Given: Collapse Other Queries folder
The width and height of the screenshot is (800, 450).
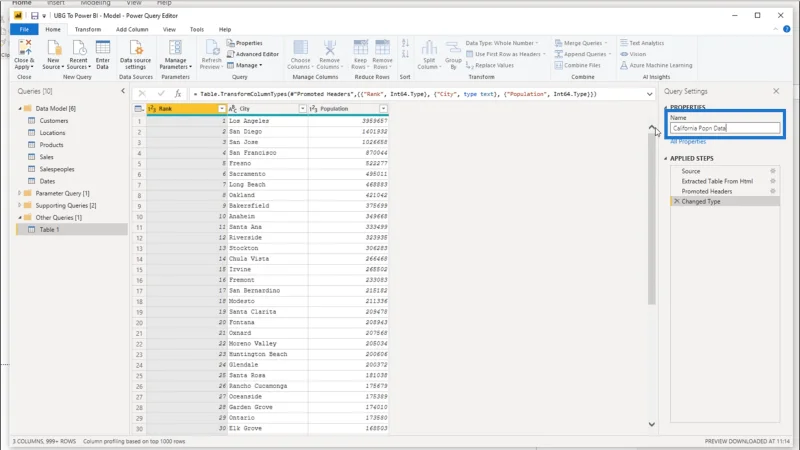Looking at the screenshot, I should (x=20, y=217).
